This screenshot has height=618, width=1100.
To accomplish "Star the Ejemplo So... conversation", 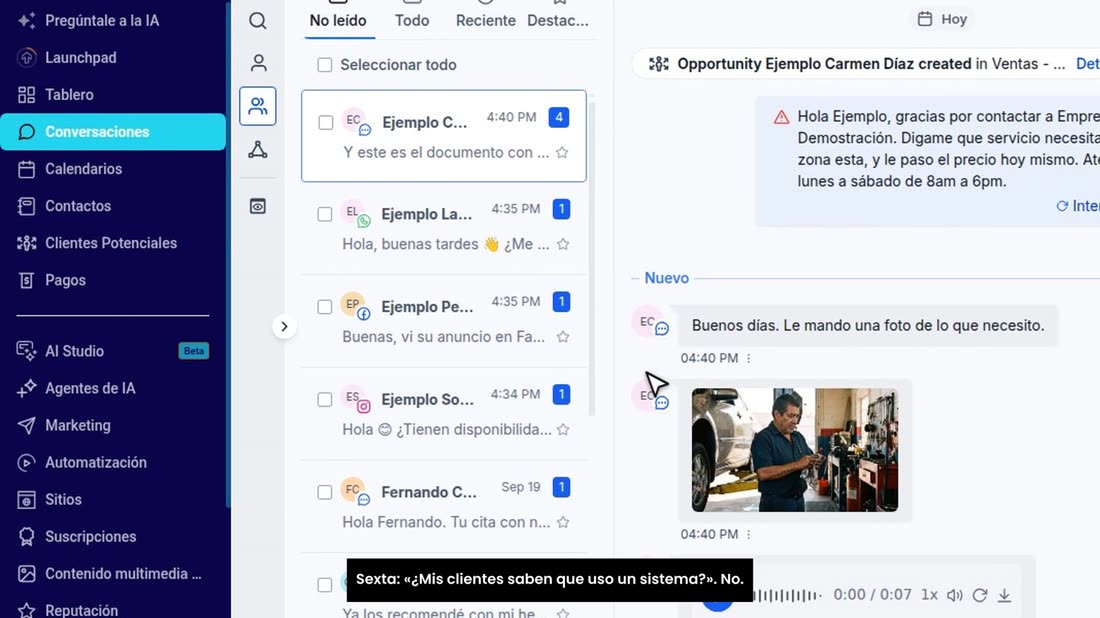I will coord(563,429).
